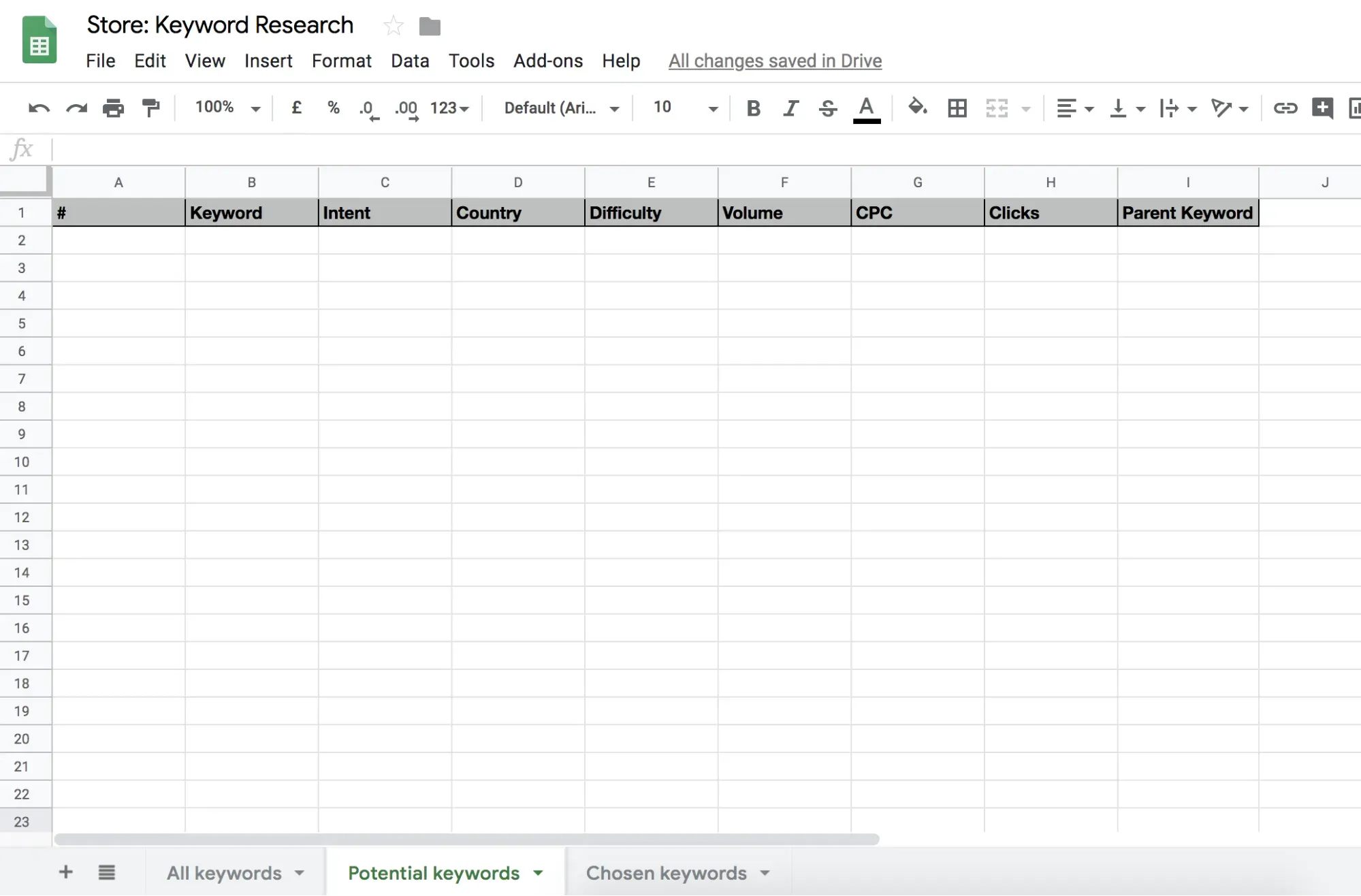Screen dimensions: 1361x896
Task: Select the paint format roller icon
Action: click(x=150, y=108)
